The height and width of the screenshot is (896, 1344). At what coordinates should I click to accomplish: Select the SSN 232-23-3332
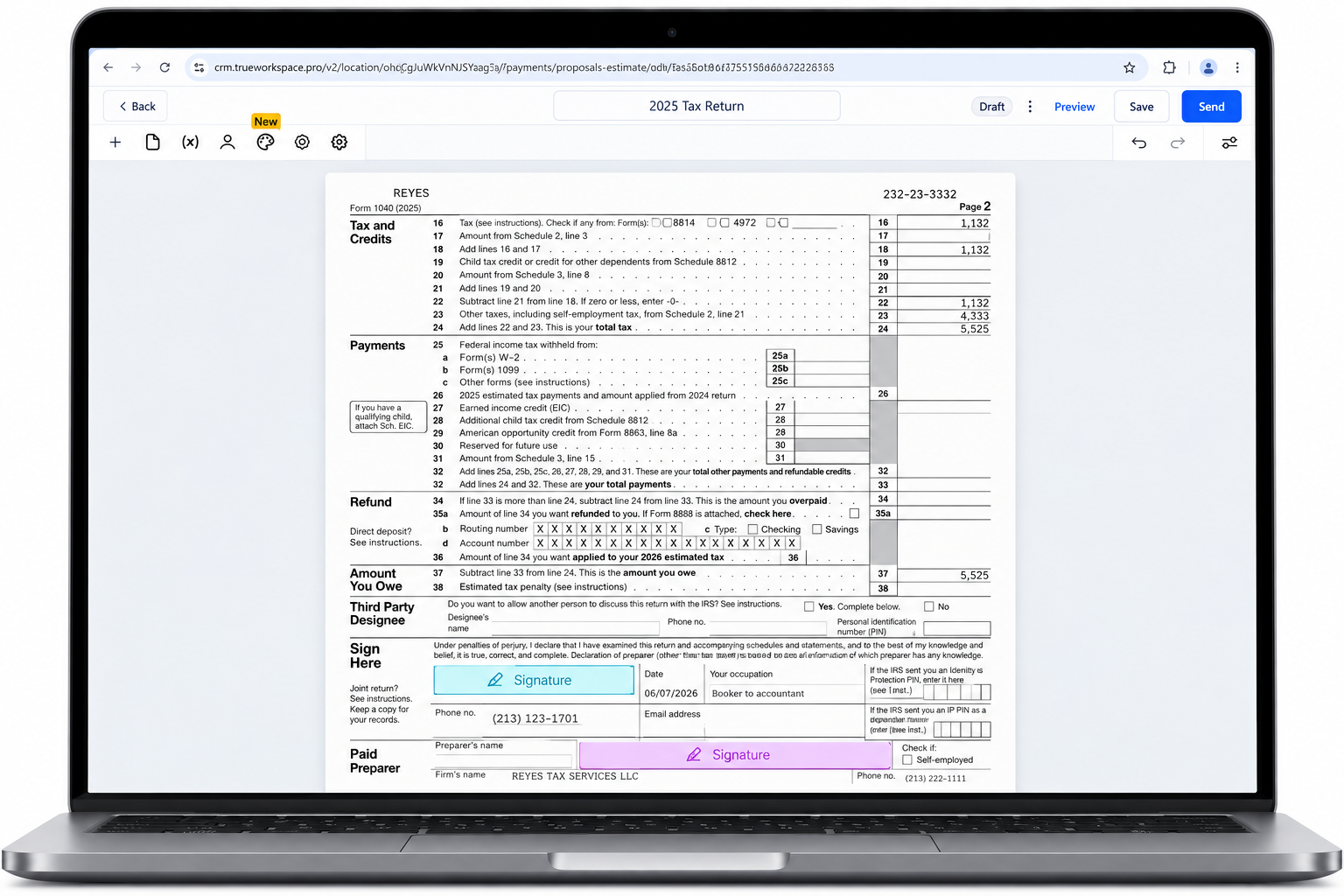coord(920,194)
